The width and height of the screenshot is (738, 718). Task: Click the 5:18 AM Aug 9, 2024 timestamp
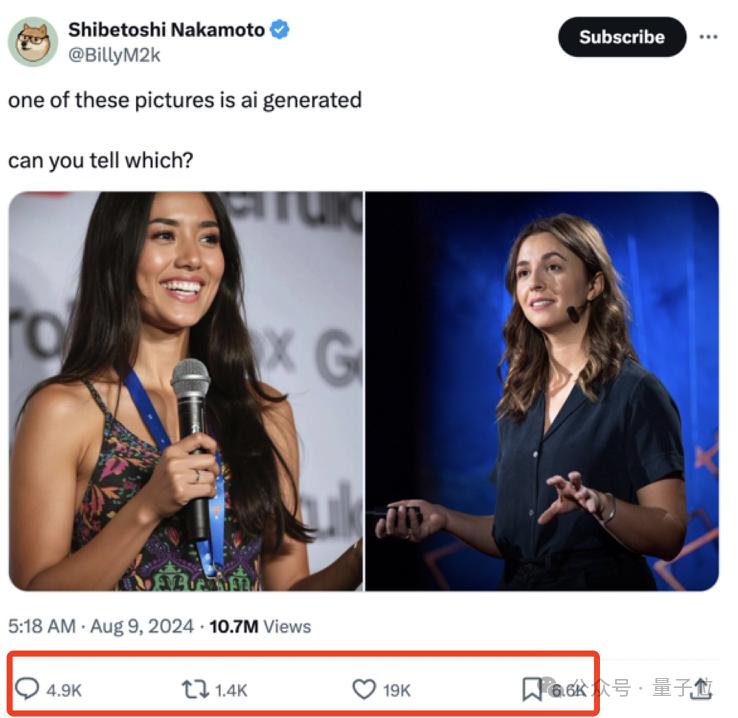[x=100, y=626]
